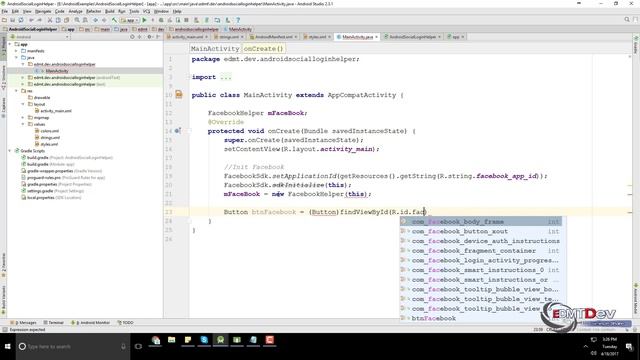Click the Open folder toolbar icon
The image size is (640, 360).
(4, 20)
